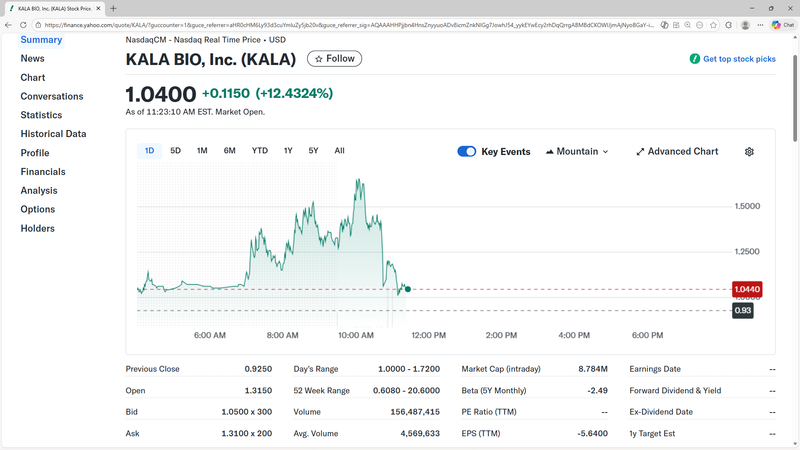800x450 pixels.
Task: Go to Analysis section
Action: click(x=39, y=191)
